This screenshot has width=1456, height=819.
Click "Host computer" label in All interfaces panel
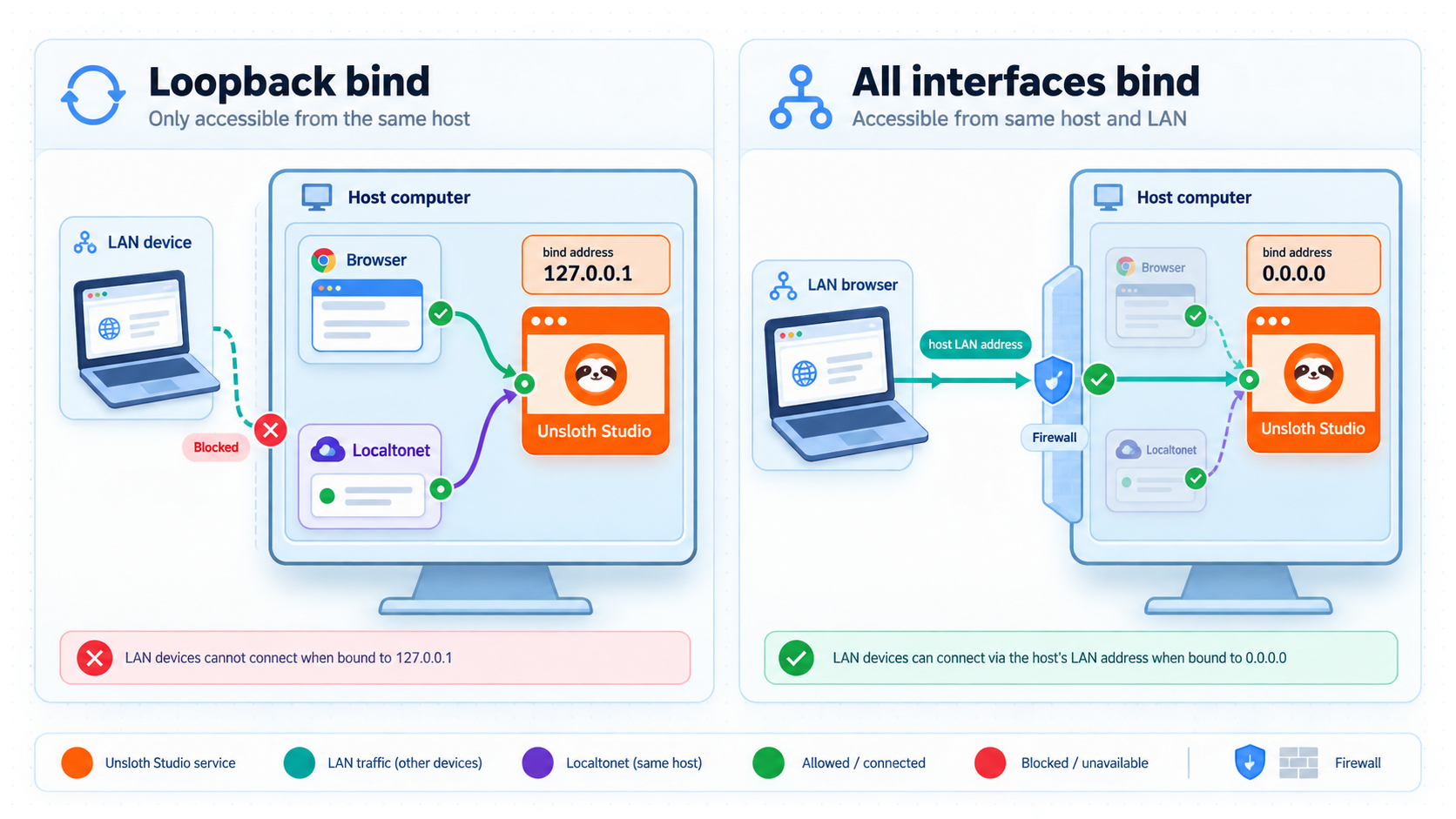coord(1194,198)
